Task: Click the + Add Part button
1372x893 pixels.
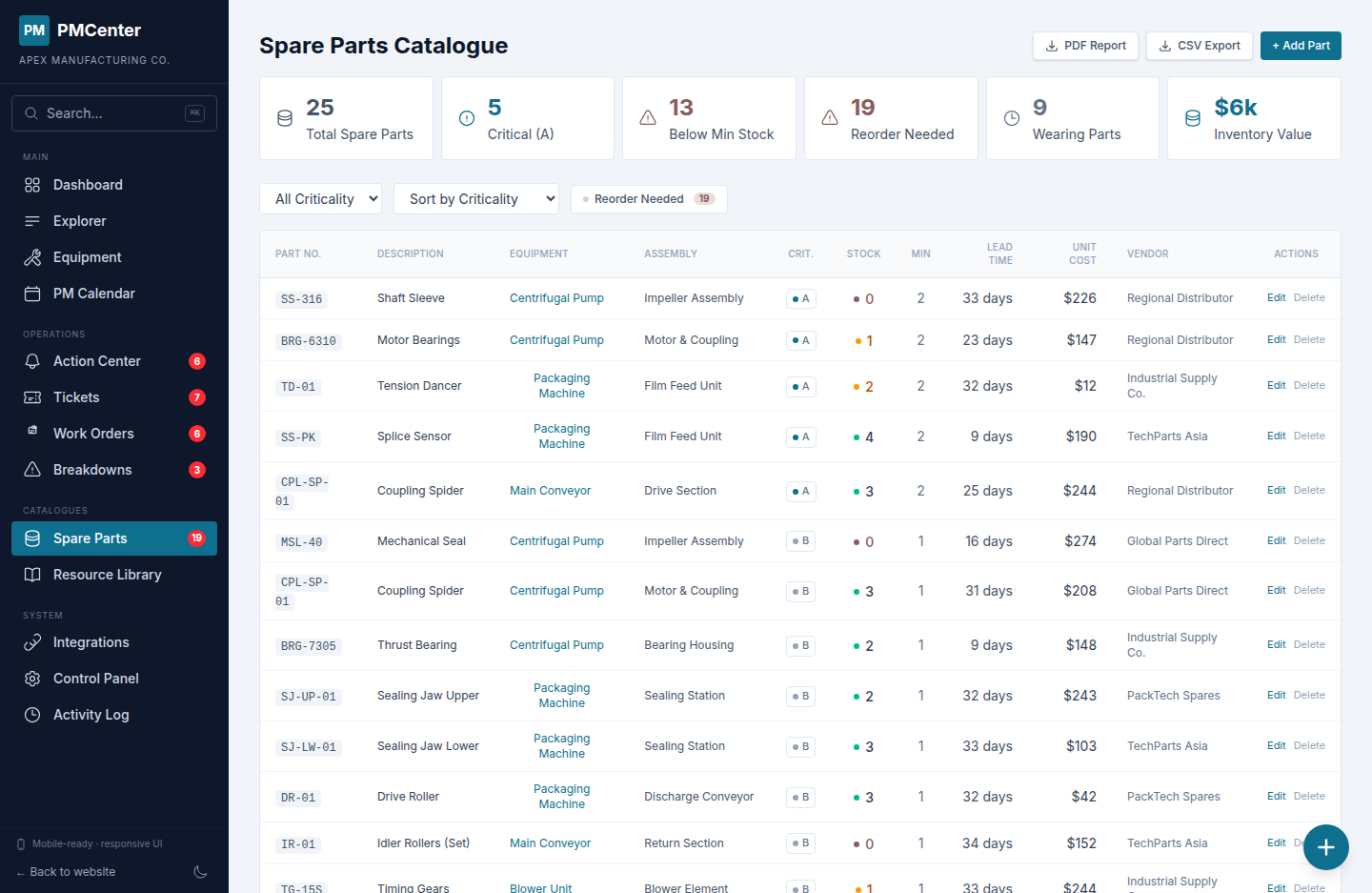Action: [1301, 45]
